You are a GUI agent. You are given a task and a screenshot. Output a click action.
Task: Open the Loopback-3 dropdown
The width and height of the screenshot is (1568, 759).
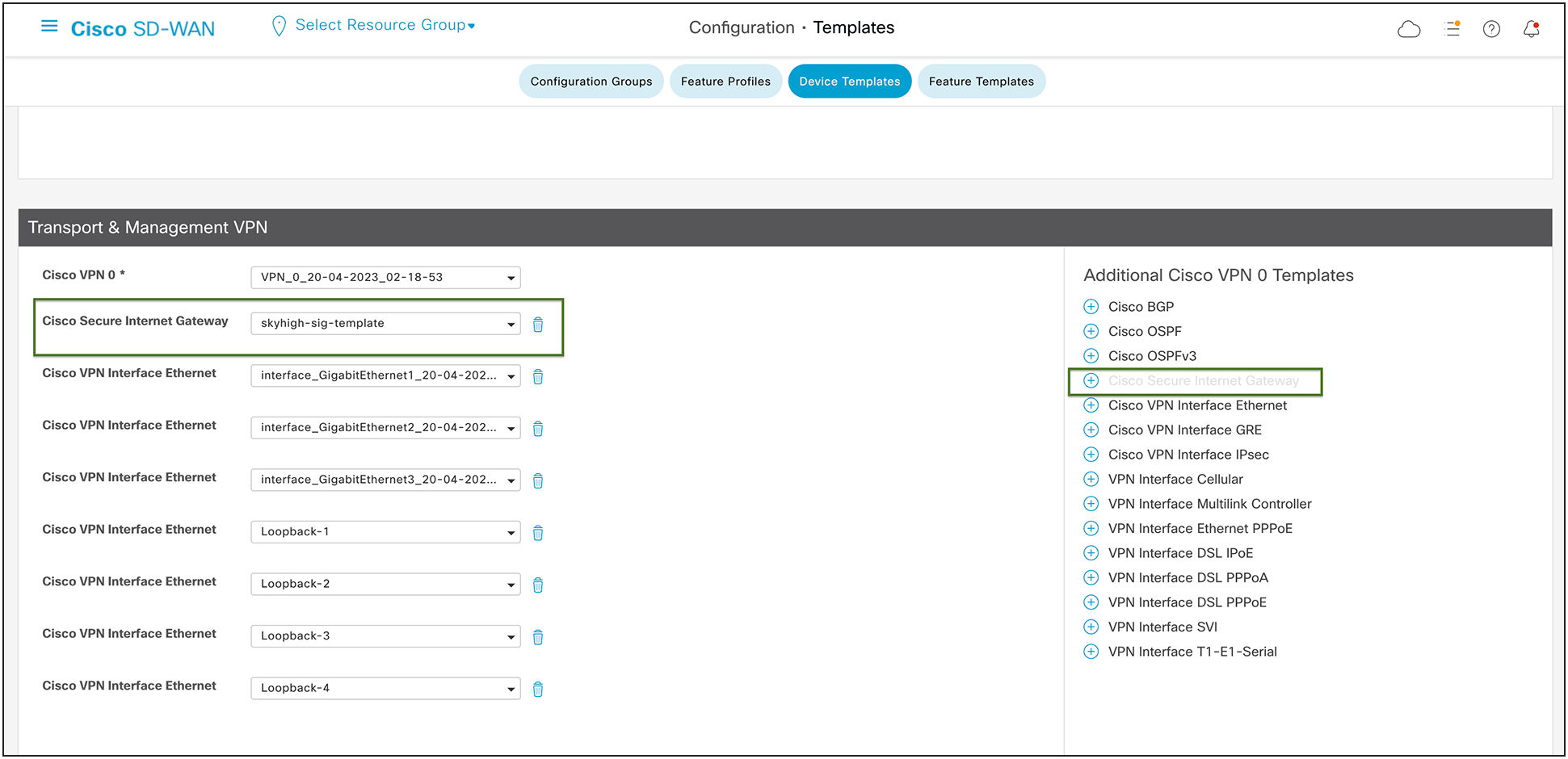pyautogui.click(x=385, y=635)
